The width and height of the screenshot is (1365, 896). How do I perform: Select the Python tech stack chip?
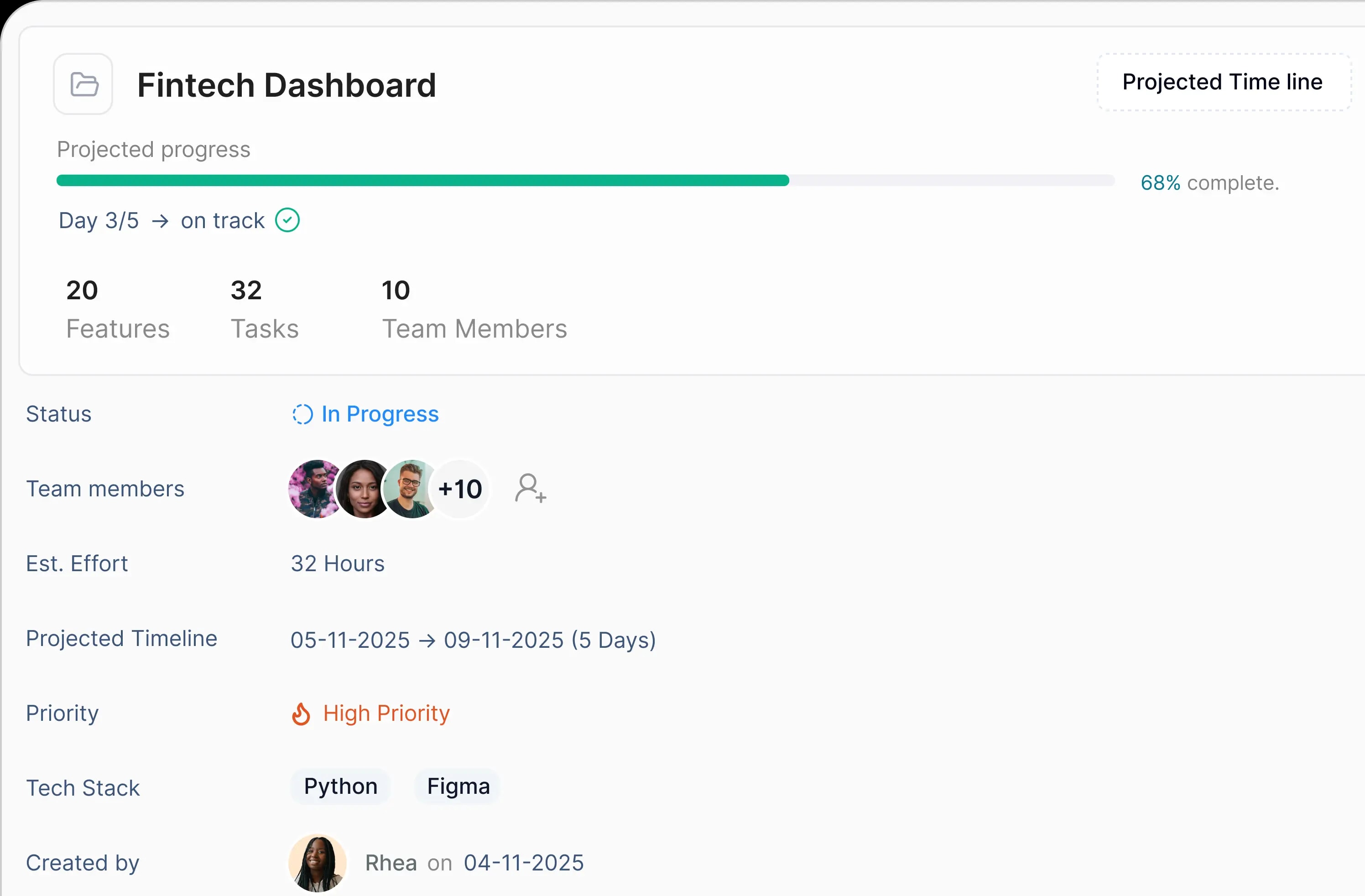[340, 787]
